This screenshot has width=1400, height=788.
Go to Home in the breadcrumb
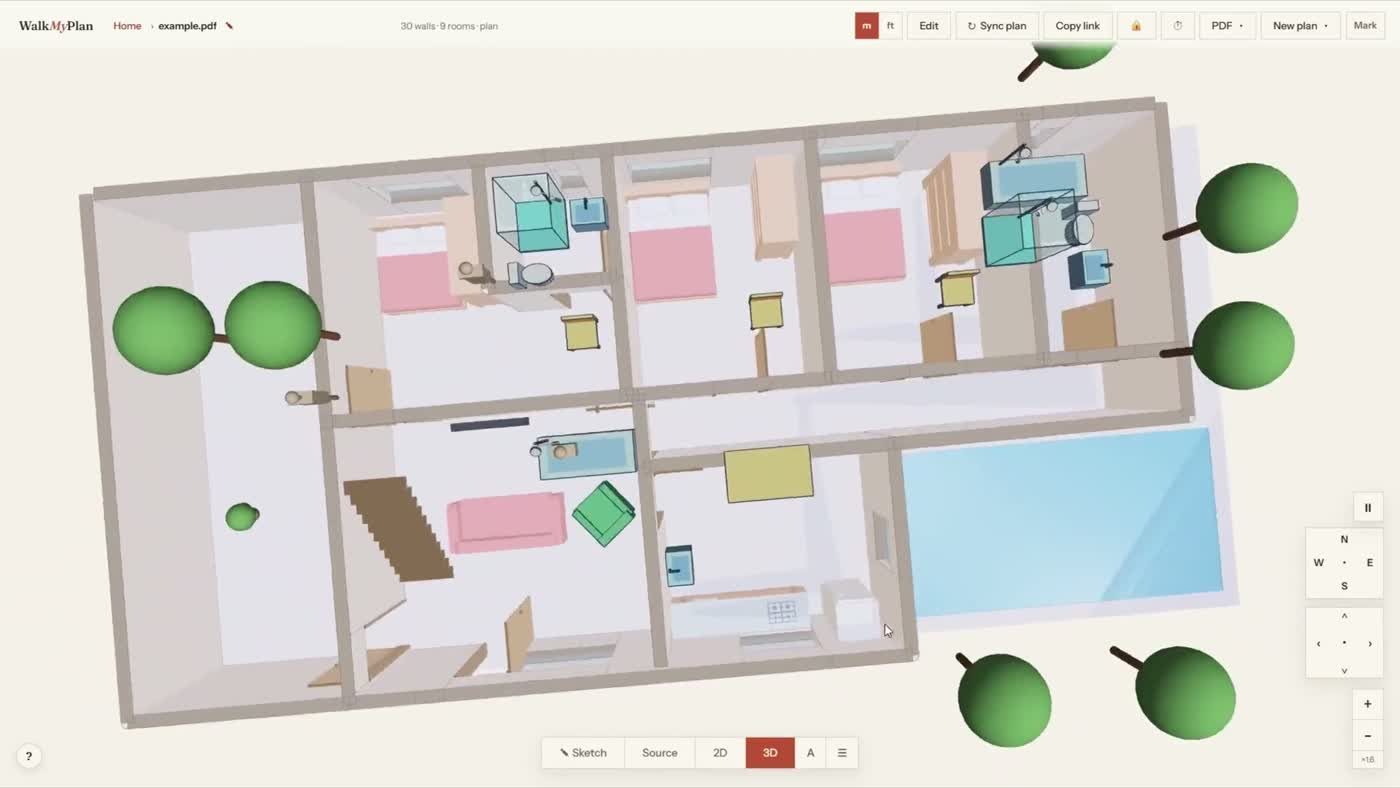coord(127,26)
